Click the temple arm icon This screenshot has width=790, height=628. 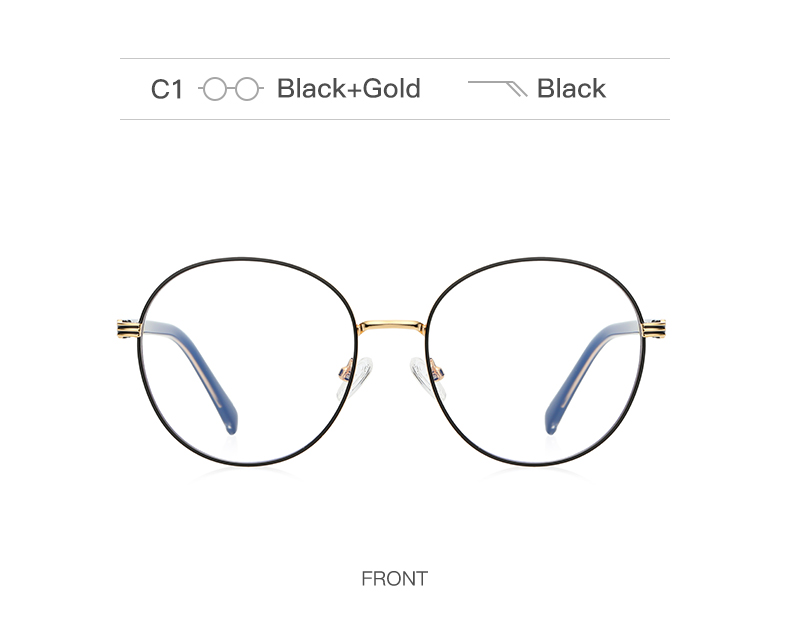(498, 88)
